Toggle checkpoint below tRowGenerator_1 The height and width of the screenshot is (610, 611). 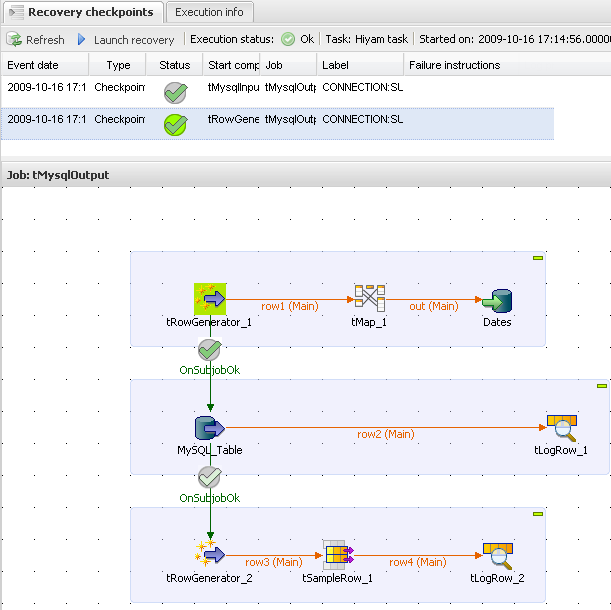[x=209, y=350]
